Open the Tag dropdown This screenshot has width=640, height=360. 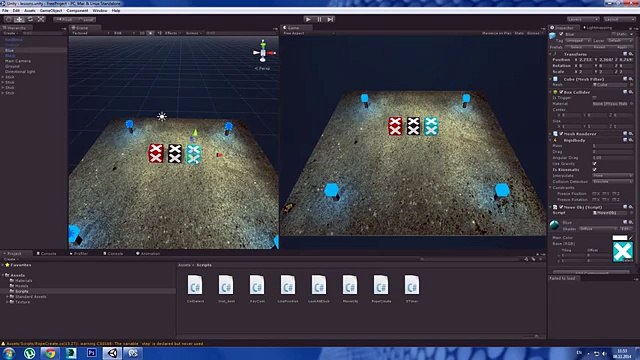coord(578,40)
